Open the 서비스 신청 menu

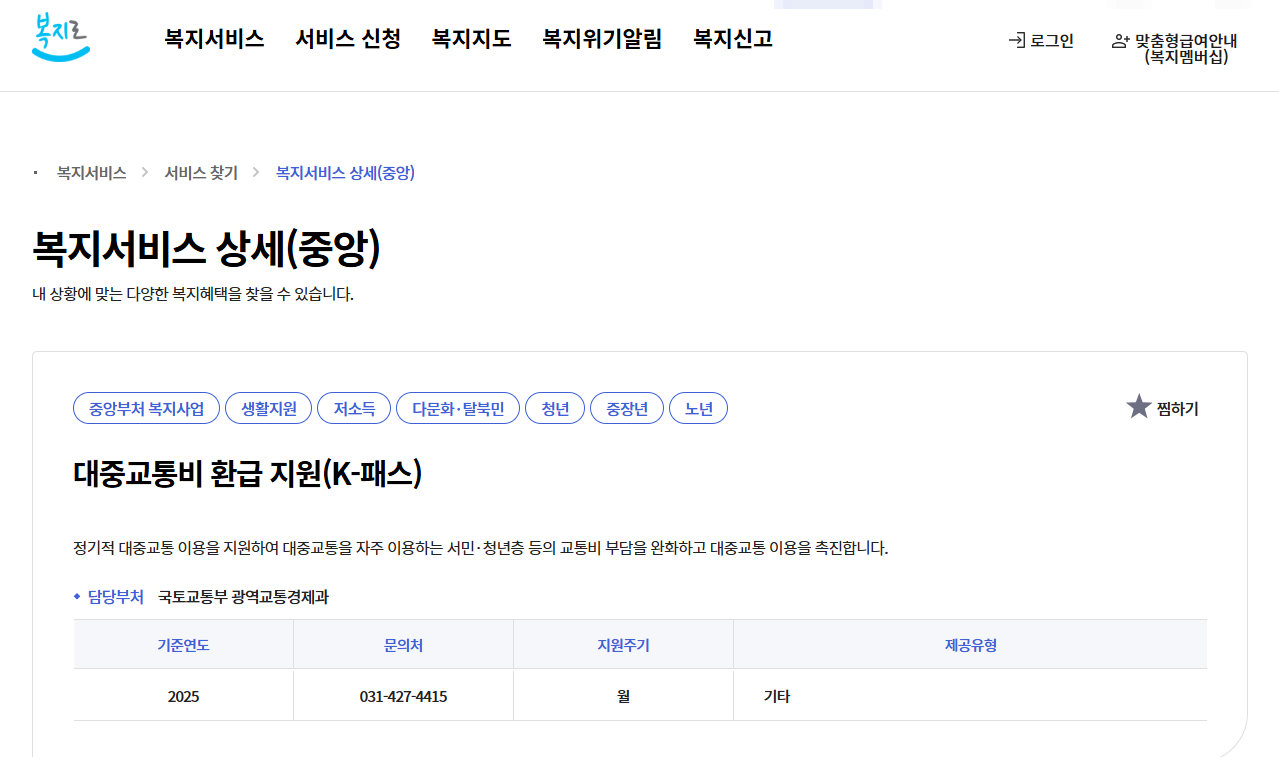pyautogui.click(x=348, y=39)
